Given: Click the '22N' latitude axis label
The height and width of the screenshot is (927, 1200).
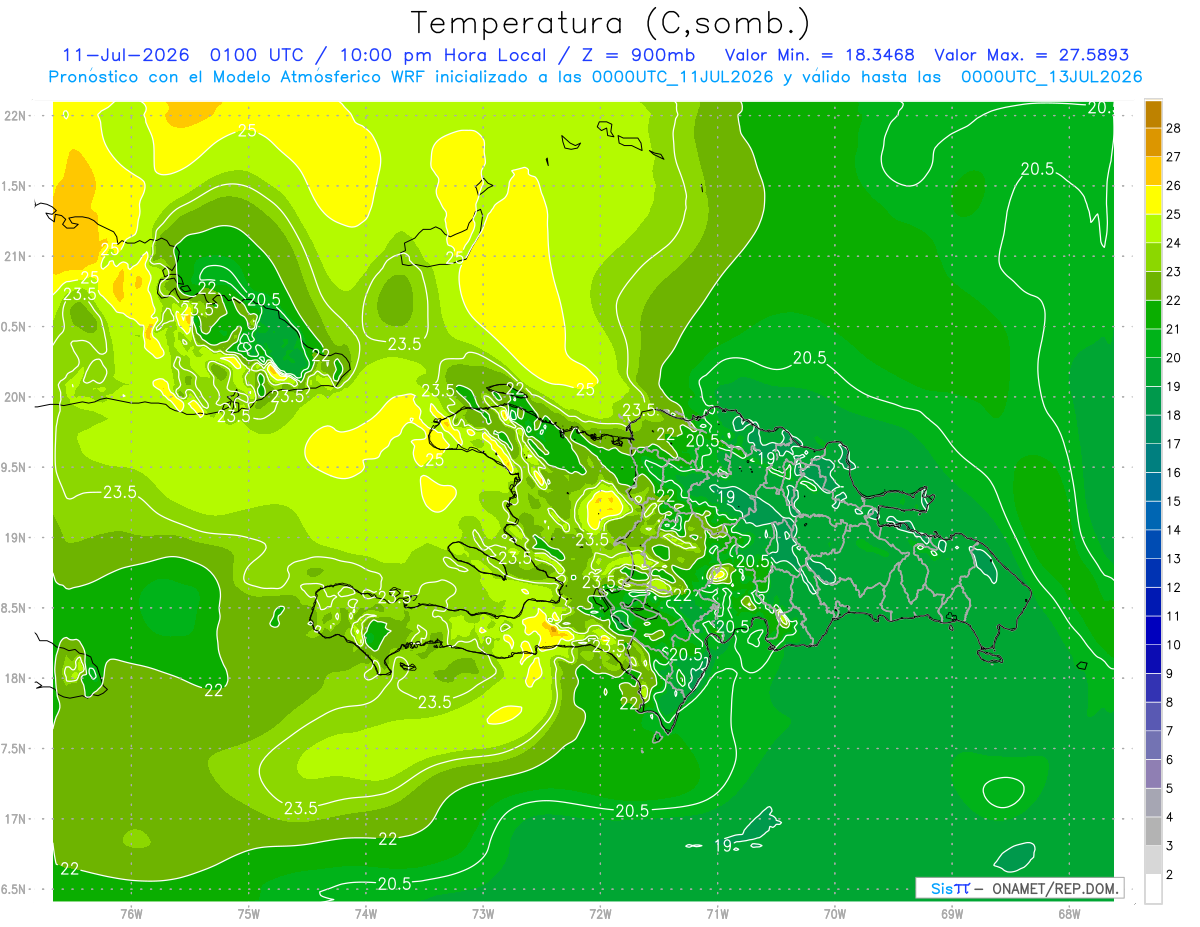Looking at the screenshot, I should (16, 115).
